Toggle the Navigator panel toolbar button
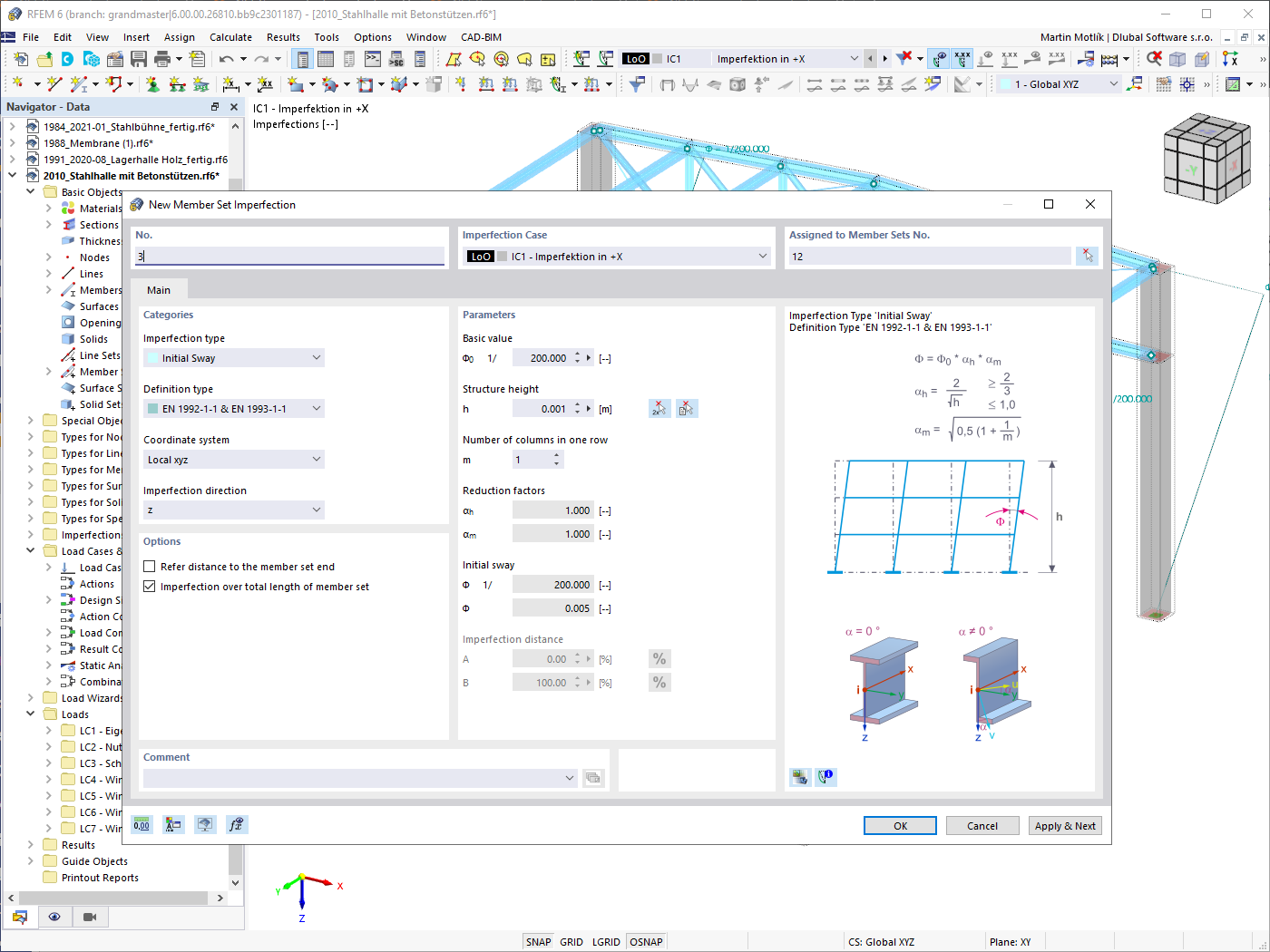 pyautogui.click(x=302, y=59)
